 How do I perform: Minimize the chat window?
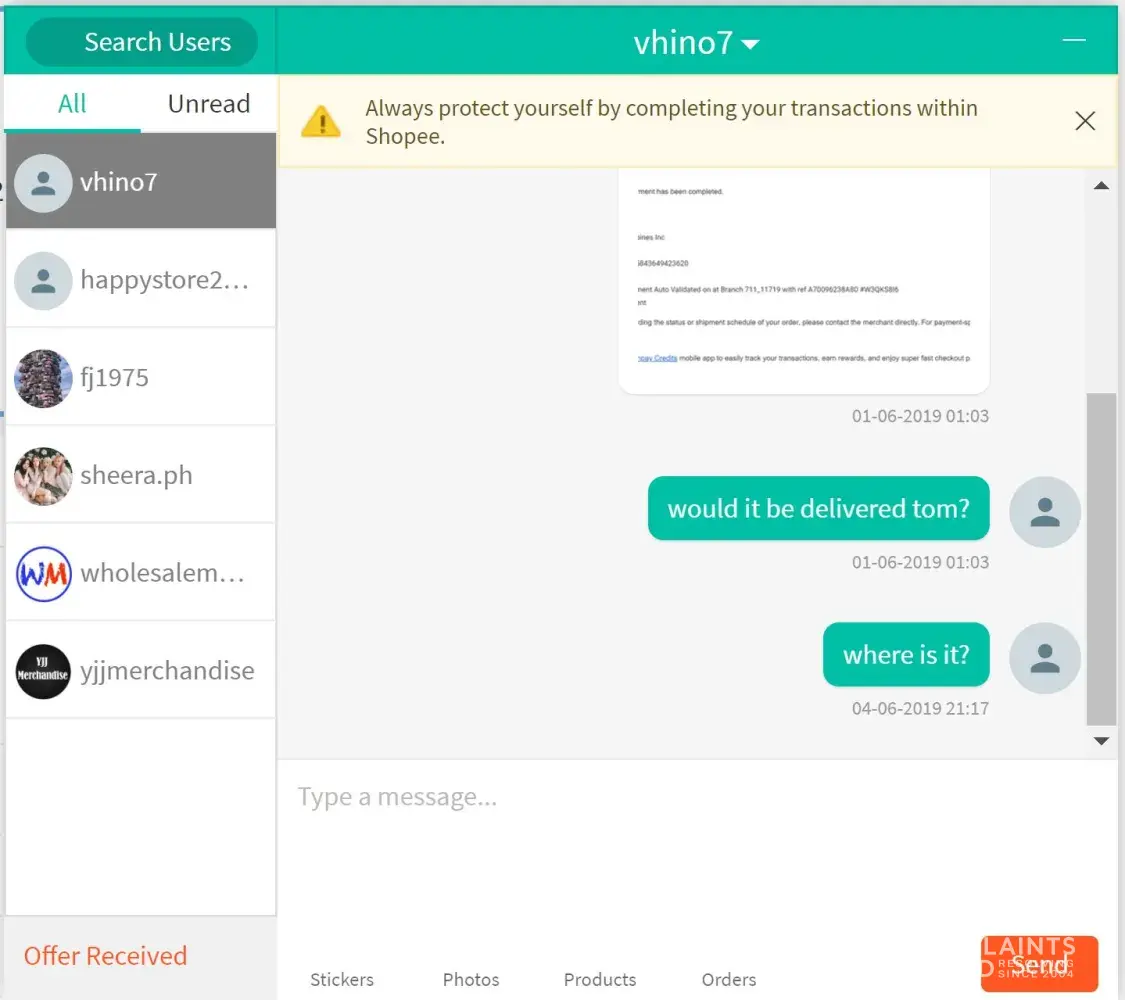1074,40
